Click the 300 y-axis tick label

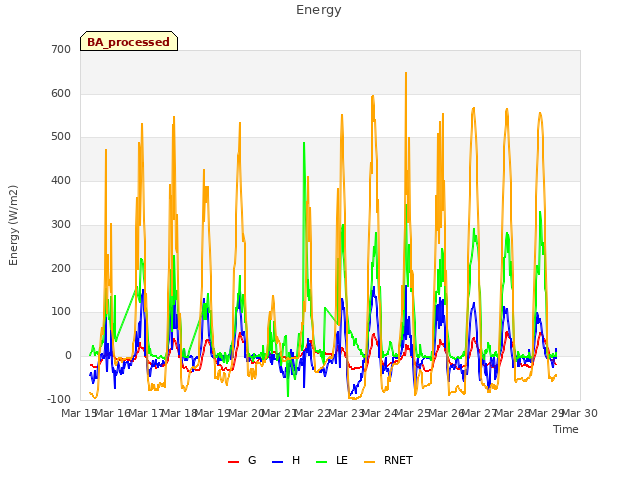click(x=61, y=224)
